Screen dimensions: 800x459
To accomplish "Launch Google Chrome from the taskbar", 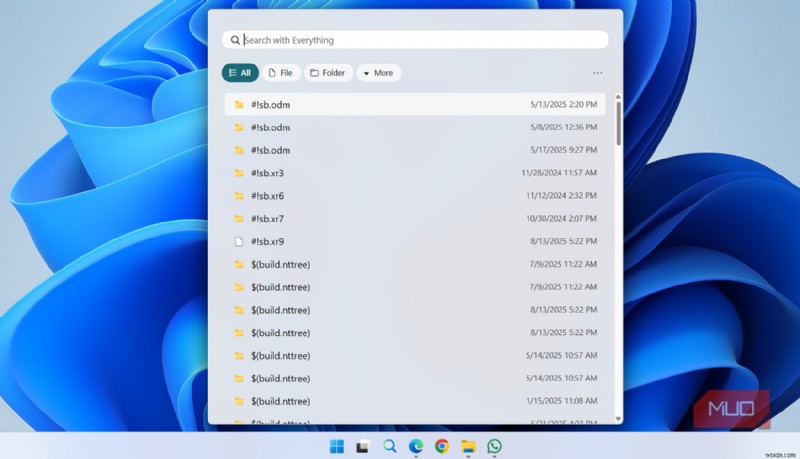I will (442, 447).
